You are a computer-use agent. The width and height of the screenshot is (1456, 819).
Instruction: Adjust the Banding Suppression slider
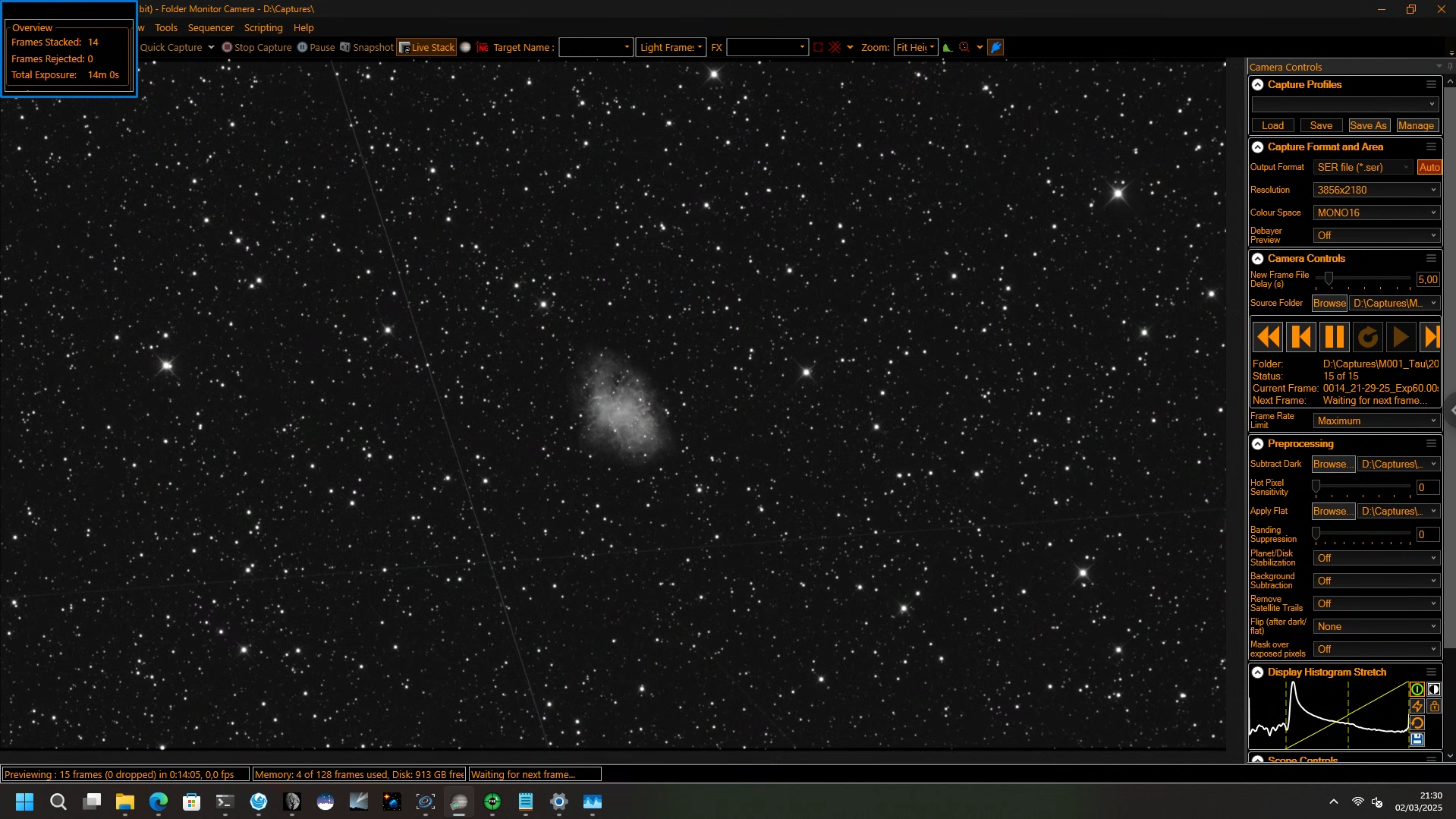(1316, 534)
